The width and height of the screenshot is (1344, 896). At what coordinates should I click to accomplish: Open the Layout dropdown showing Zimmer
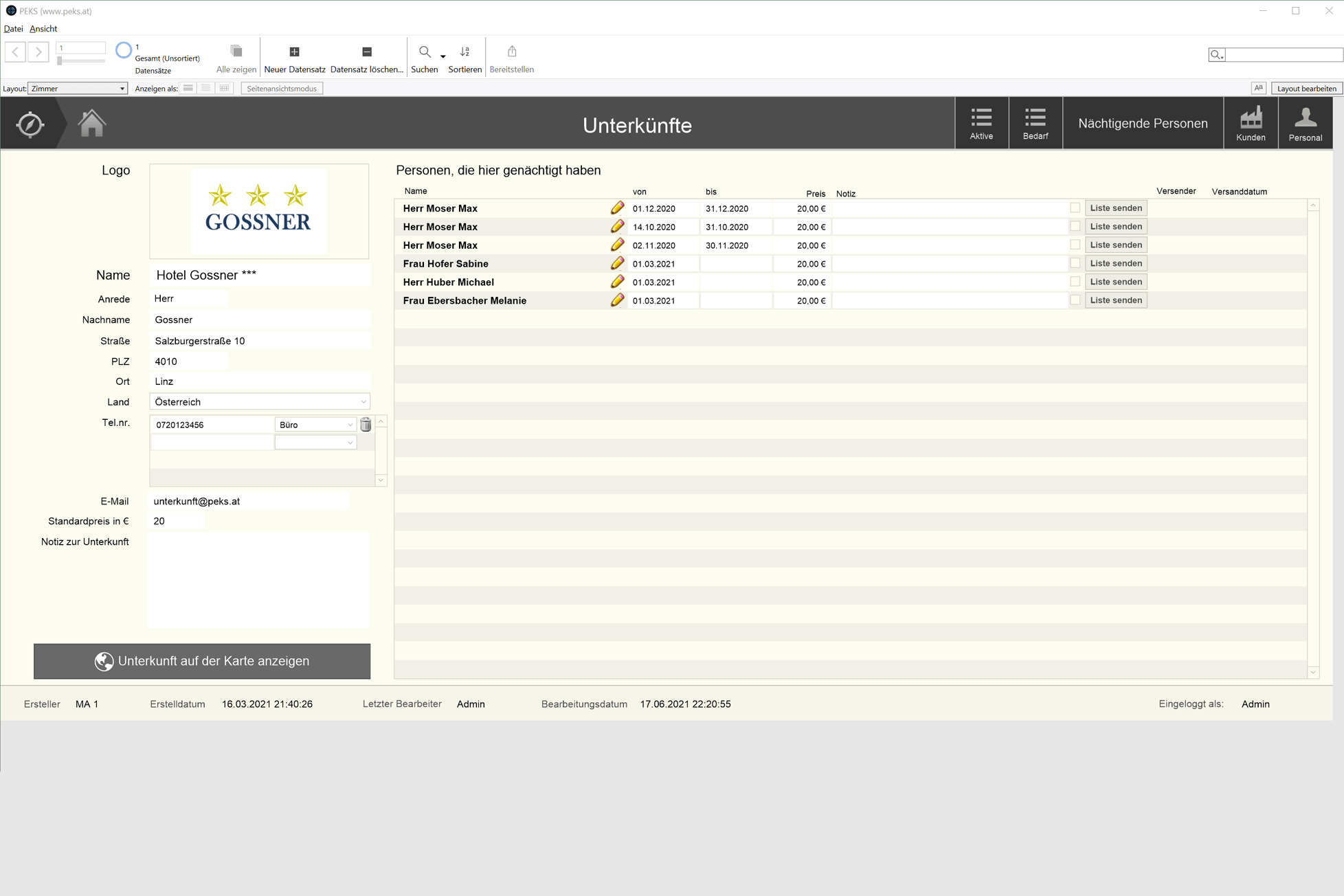[78, 89]
